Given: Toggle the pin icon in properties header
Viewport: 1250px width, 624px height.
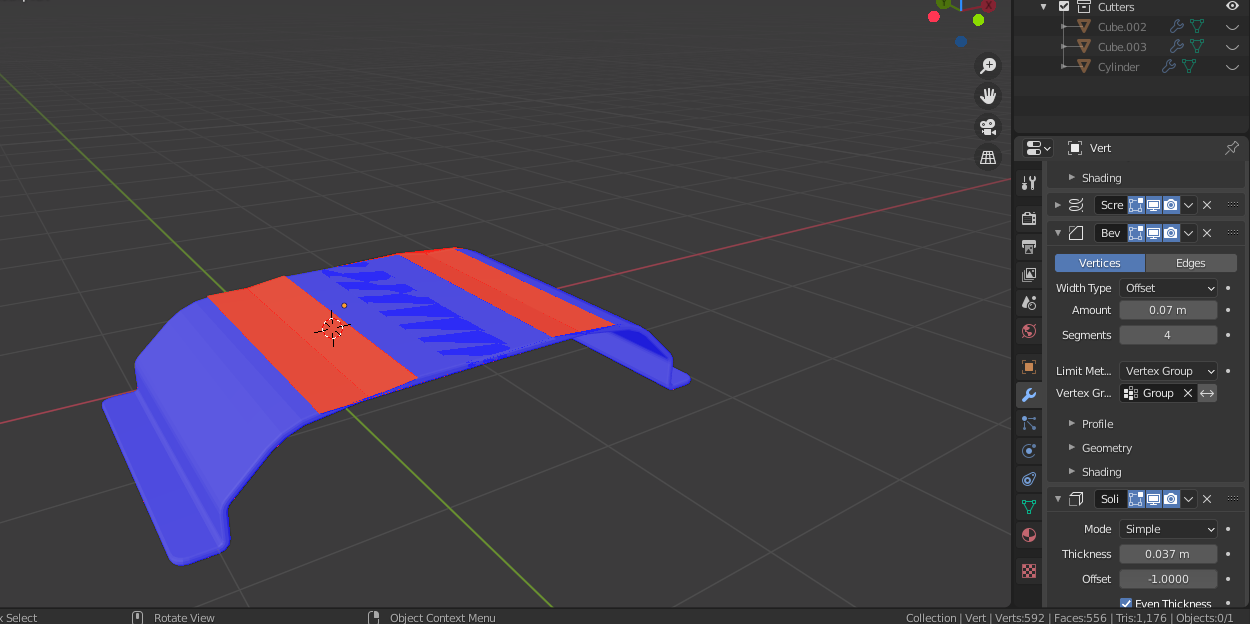Looking at the screenshot, I should (1232, 148).
